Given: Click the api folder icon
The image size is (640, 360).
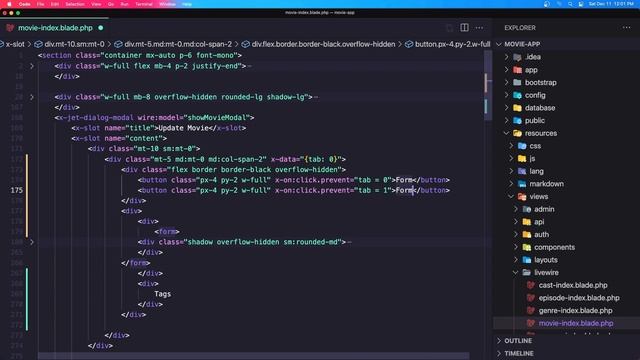Looking at the screenshot, I should [x=527, y=222].
